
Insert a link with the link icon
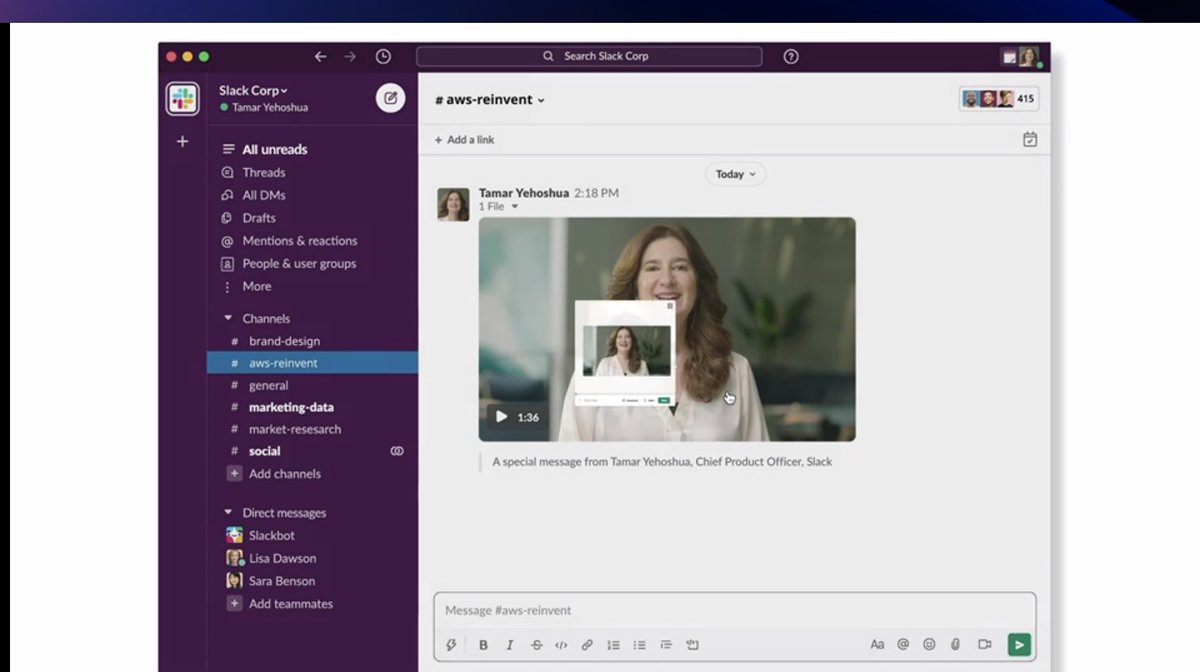pos(587,645)
